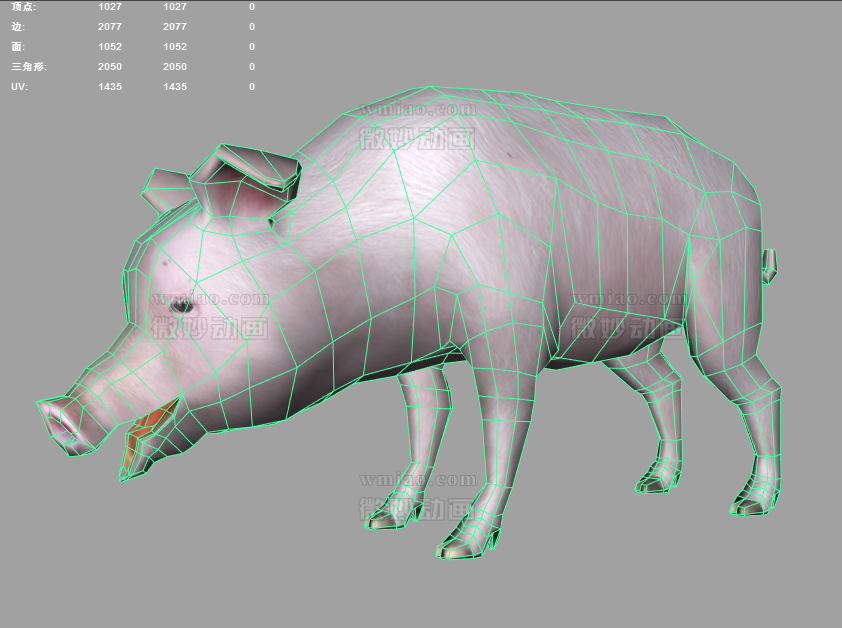Select the rightmost rear hoof

755,500
